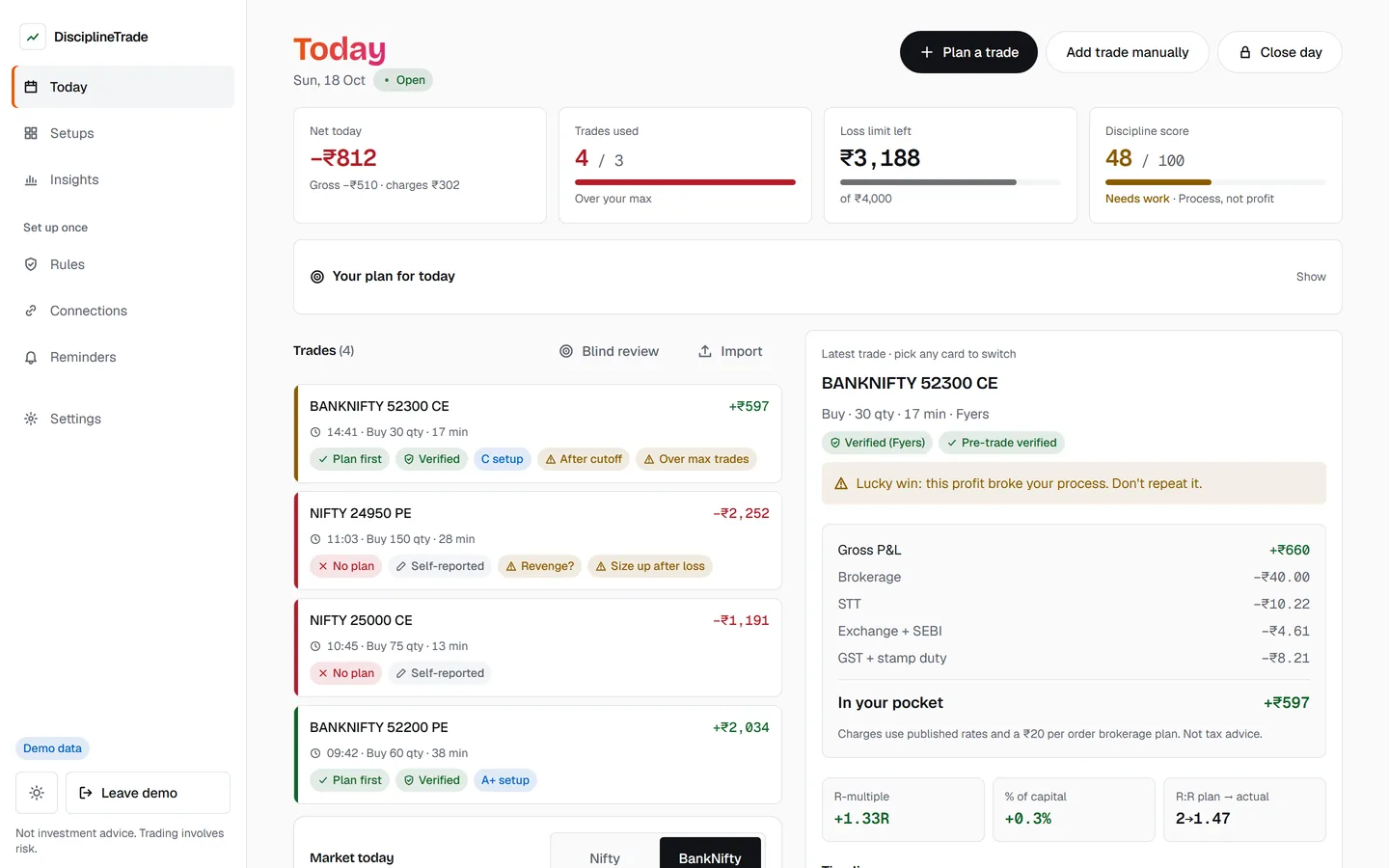
Task: Open the Insights page
Action: 123,179
